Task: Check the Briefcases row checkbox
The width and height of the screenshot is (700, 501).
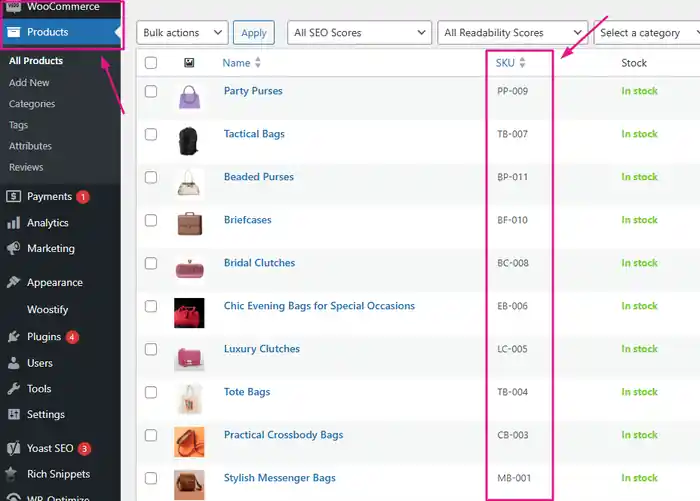Action: [x=151, y=220]
